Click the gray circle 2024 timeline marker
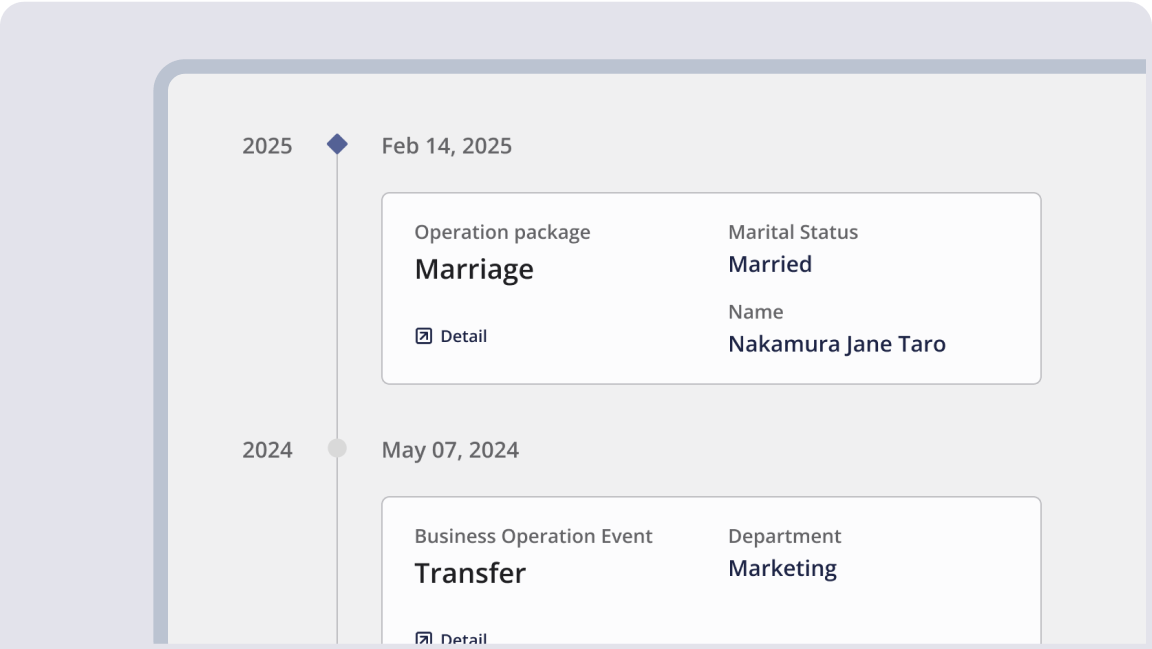The width and height of the screenshot is (1152, 649). 337,449
